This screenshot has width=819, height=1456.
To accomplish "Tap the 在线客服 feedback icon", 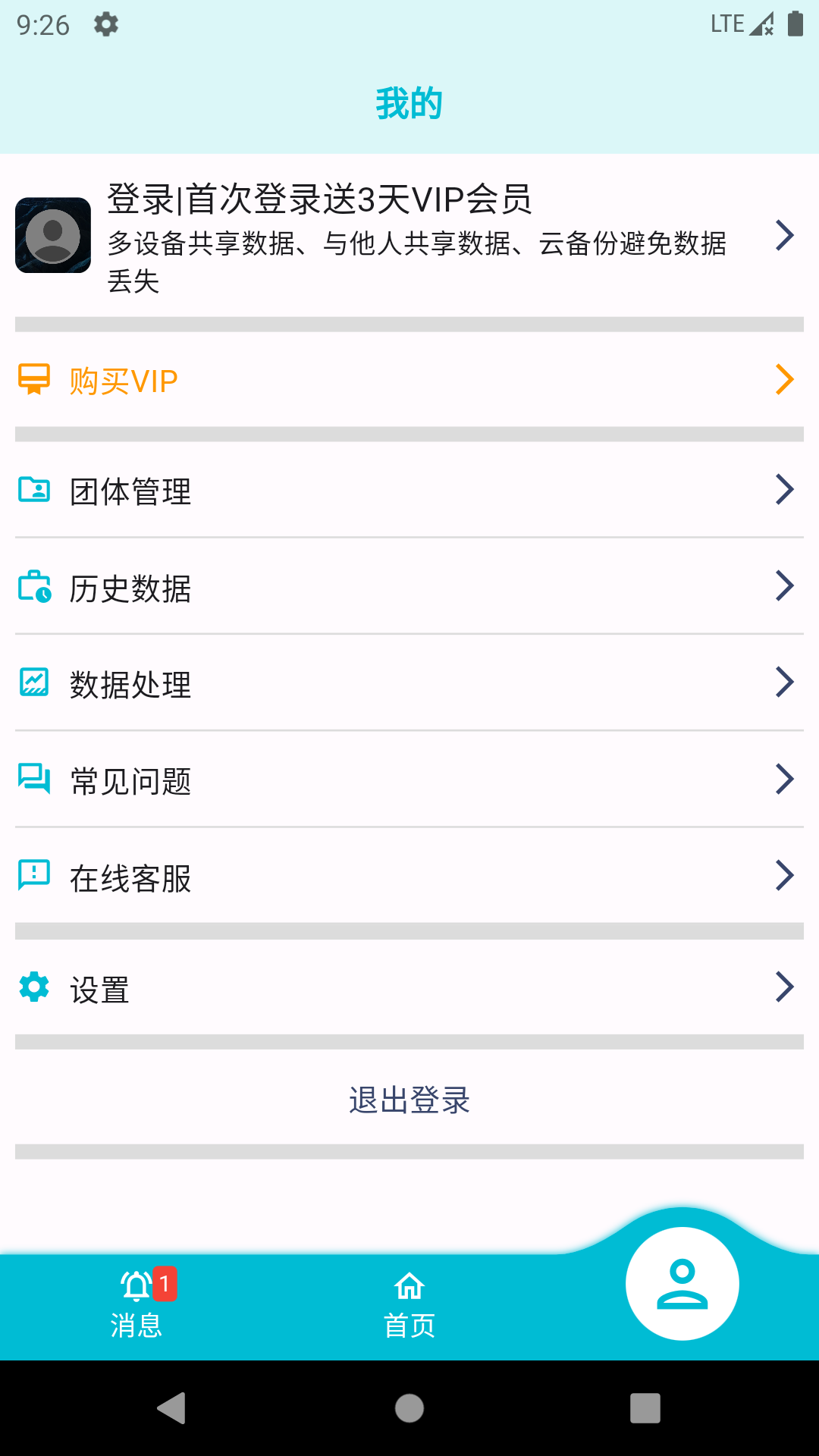I will pos(34,875).
